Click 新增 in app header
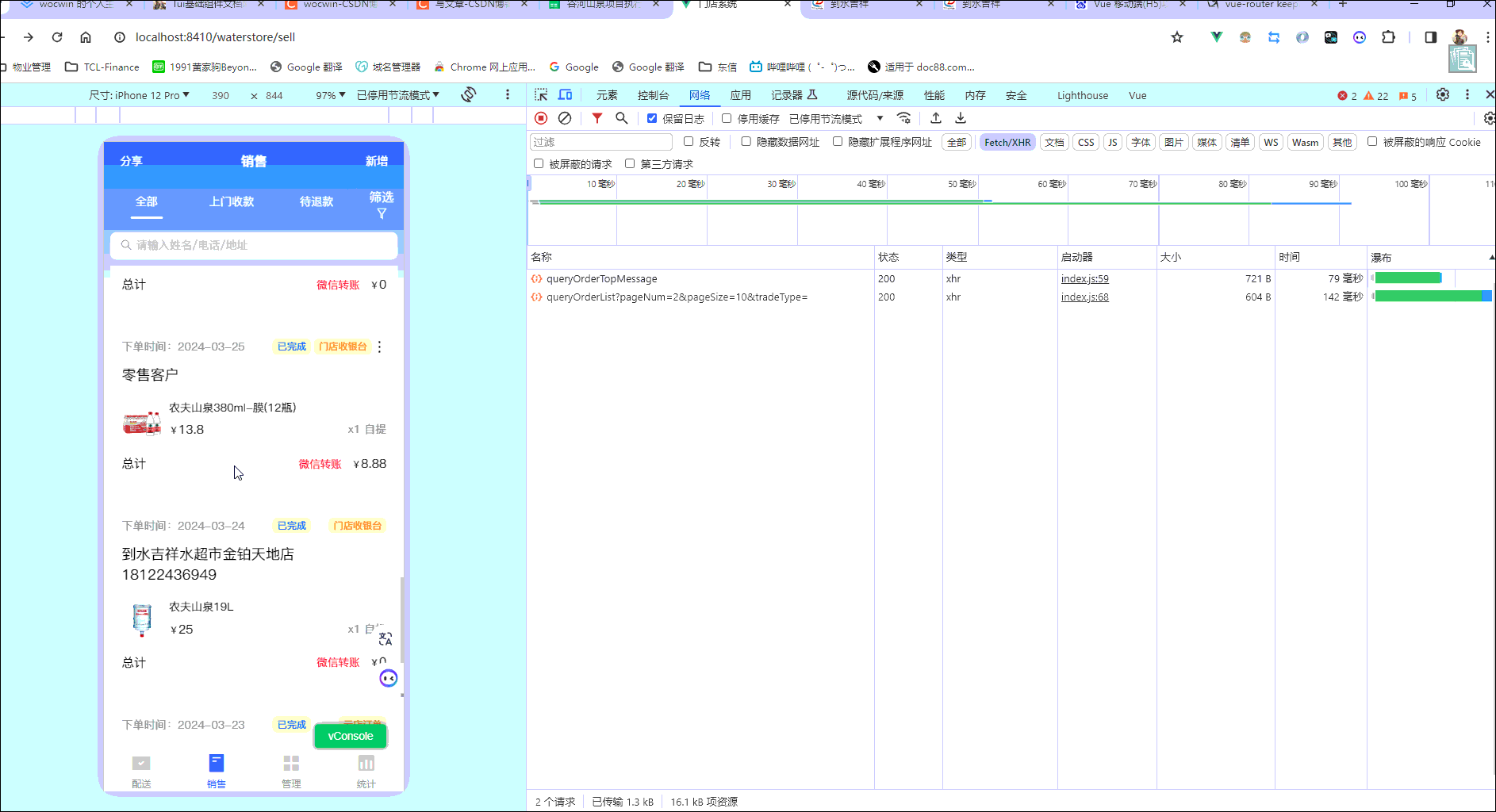This screenshot has width=1496, height=812. click(377, 161)
